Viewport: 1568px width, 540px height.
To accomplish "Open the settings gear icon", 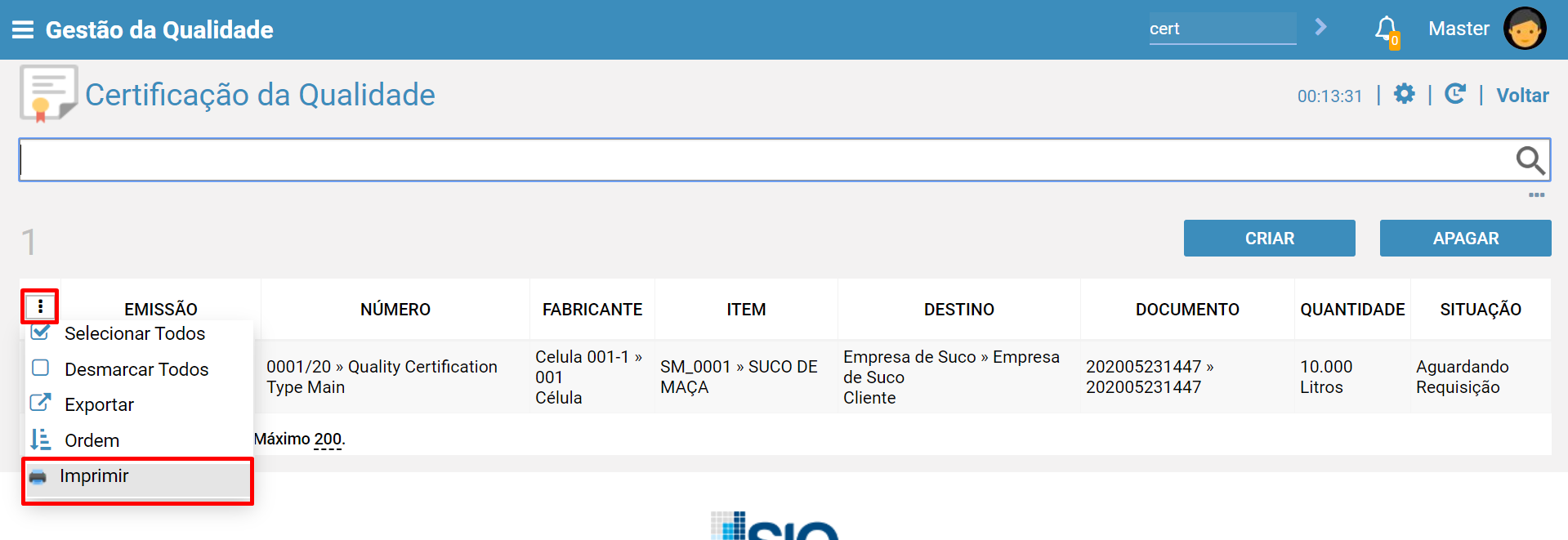I will click(x=1404, y=94).
